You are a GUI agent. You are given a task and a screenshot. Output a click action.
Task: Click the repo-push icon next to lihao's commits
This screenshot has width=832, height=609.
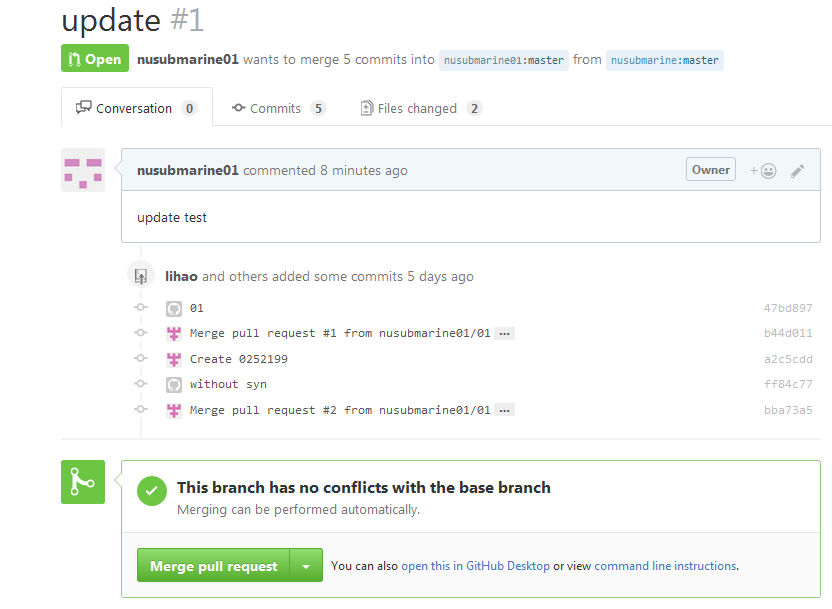[141, 275]
